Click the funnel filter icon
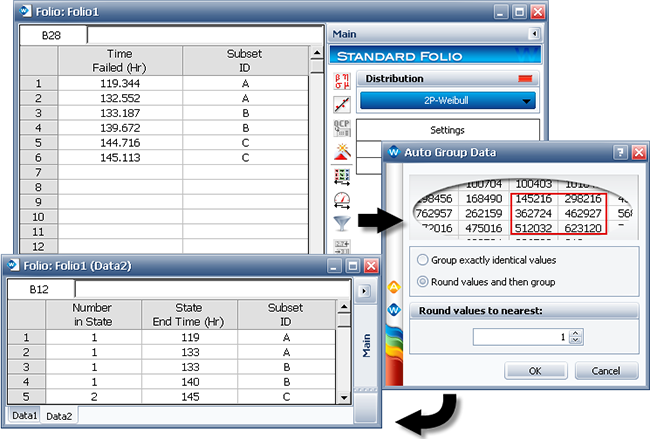This screenshot has height=439, width=650. point(342,223)
